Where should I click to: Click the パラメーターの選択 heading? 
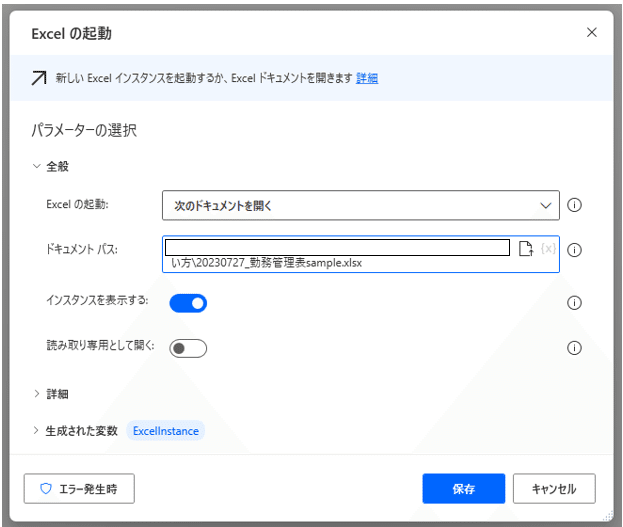tap(84, 130)
